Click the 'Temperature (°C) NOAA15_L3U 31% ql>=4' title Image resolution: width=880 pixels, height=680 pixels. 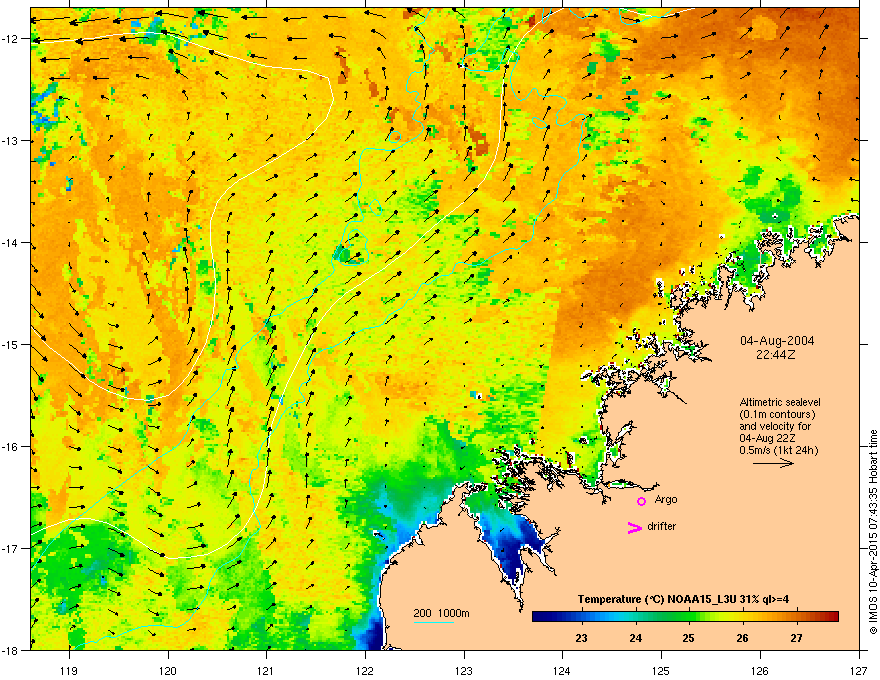click(x=683, y=599)
